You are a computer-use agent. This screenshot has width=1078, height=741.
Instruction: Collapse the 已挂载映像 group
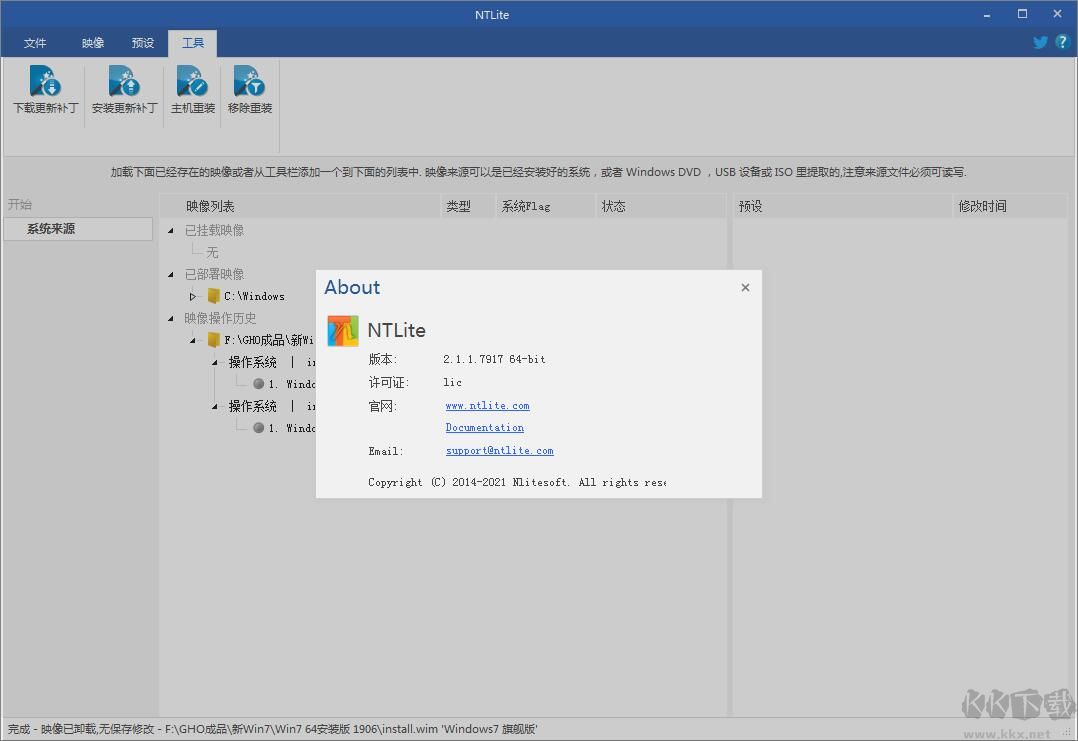[x=170, y=230]
